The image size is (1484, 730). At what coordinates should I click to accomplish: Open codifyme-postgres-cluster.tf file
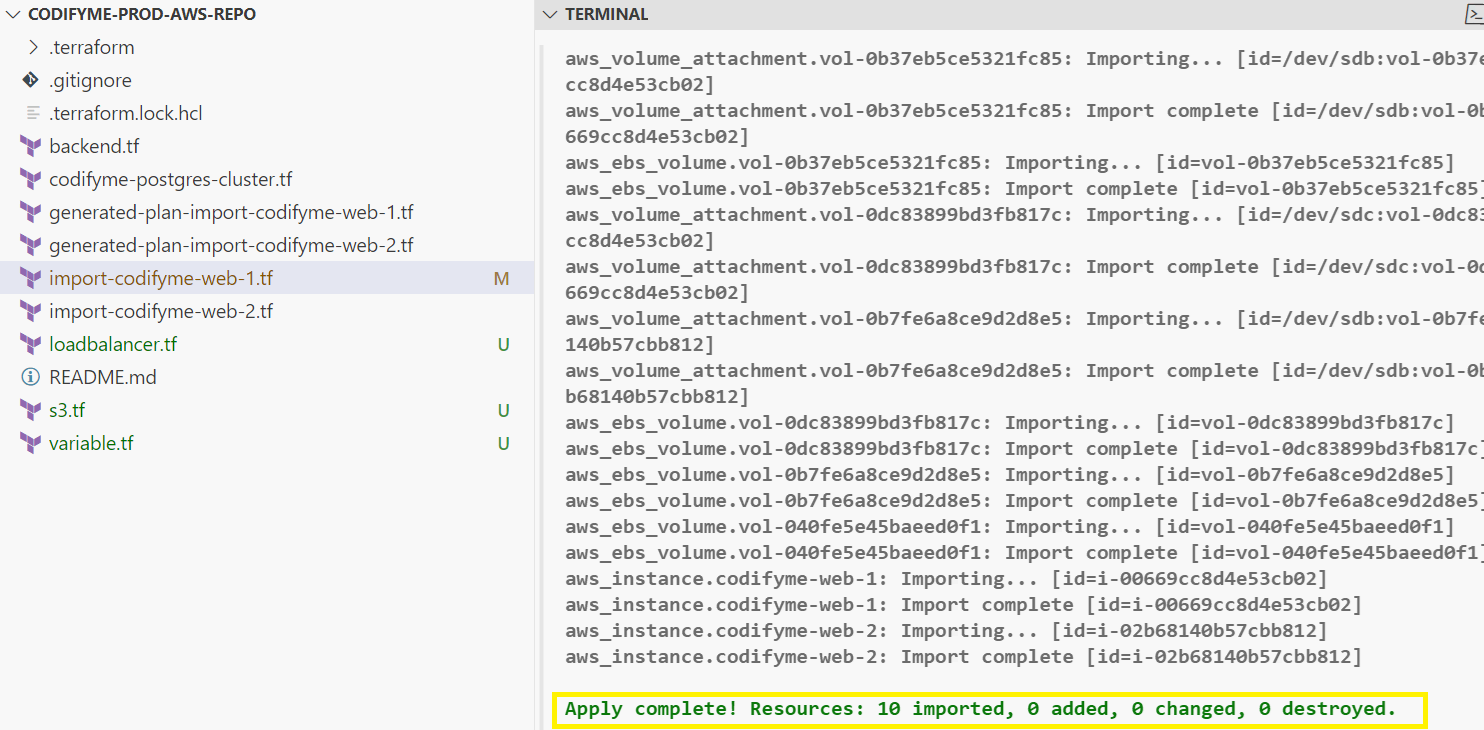[170, 180]
